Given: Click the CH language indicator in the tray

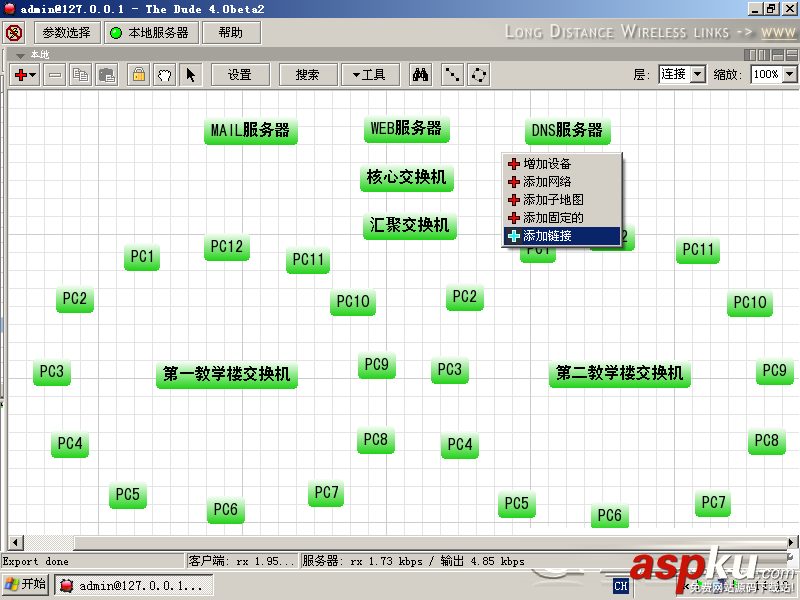Looking at the screenshot, I should pos(621,586).
